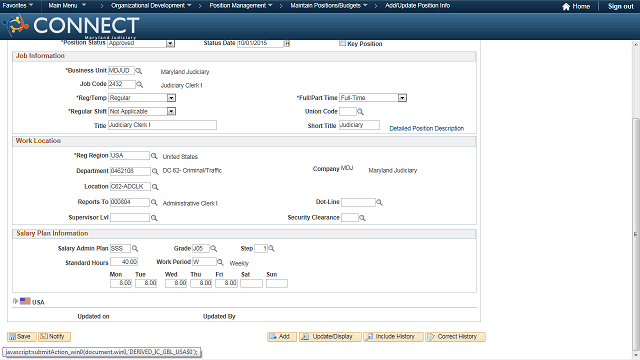Open the Location lookup magnifier
The height and width of the screenshot is (360, 640).
point(155,187)
